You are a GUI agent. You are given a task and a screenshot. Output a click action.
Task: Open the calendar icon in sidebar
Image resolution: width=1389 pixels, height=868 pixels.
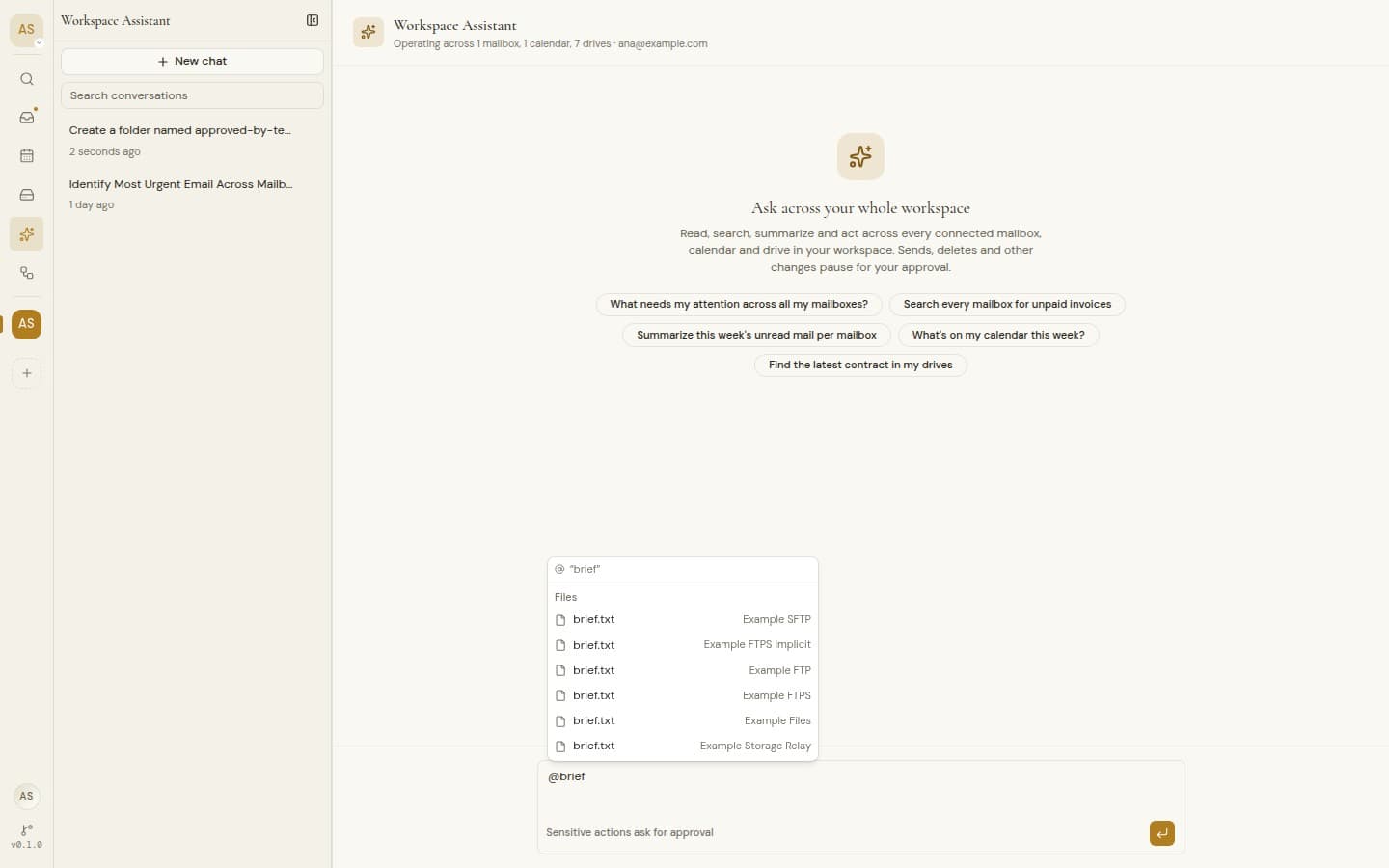point(27,156)
